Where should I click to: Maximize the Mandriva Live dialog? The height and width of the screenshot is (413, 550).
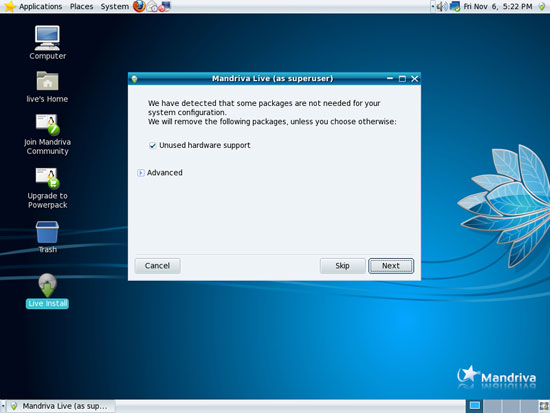pos(402,79)
